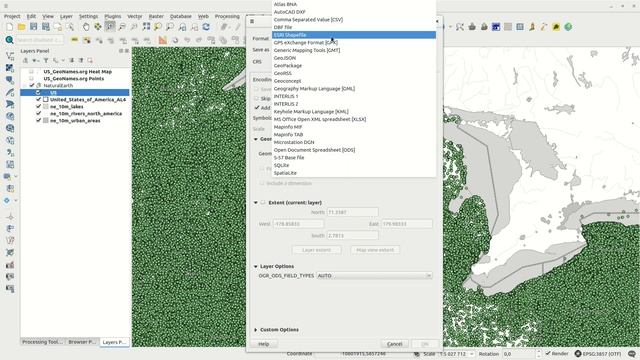Click the yellow plugin icon in toolbar
The image size is (640, 360).
[x=556, y=27]
